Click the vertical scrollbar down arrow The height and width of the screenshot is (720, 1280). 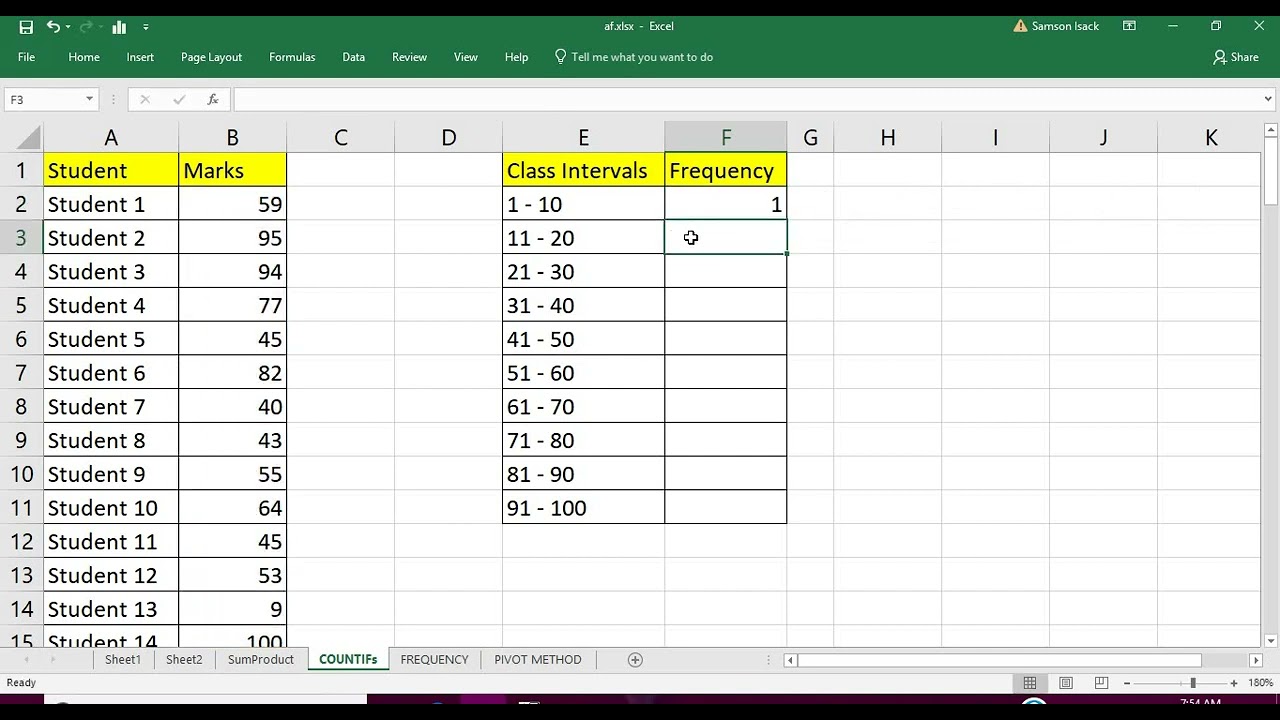[1271, 641]
